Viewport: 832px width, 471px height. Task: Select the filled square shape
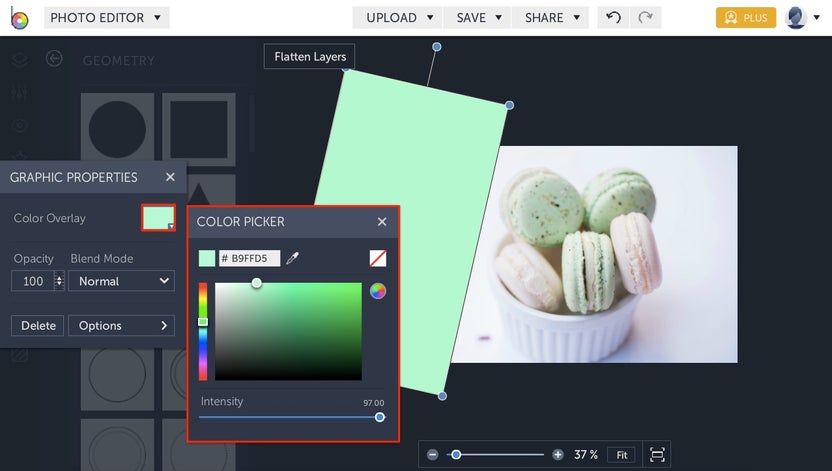tap(199, 129)
